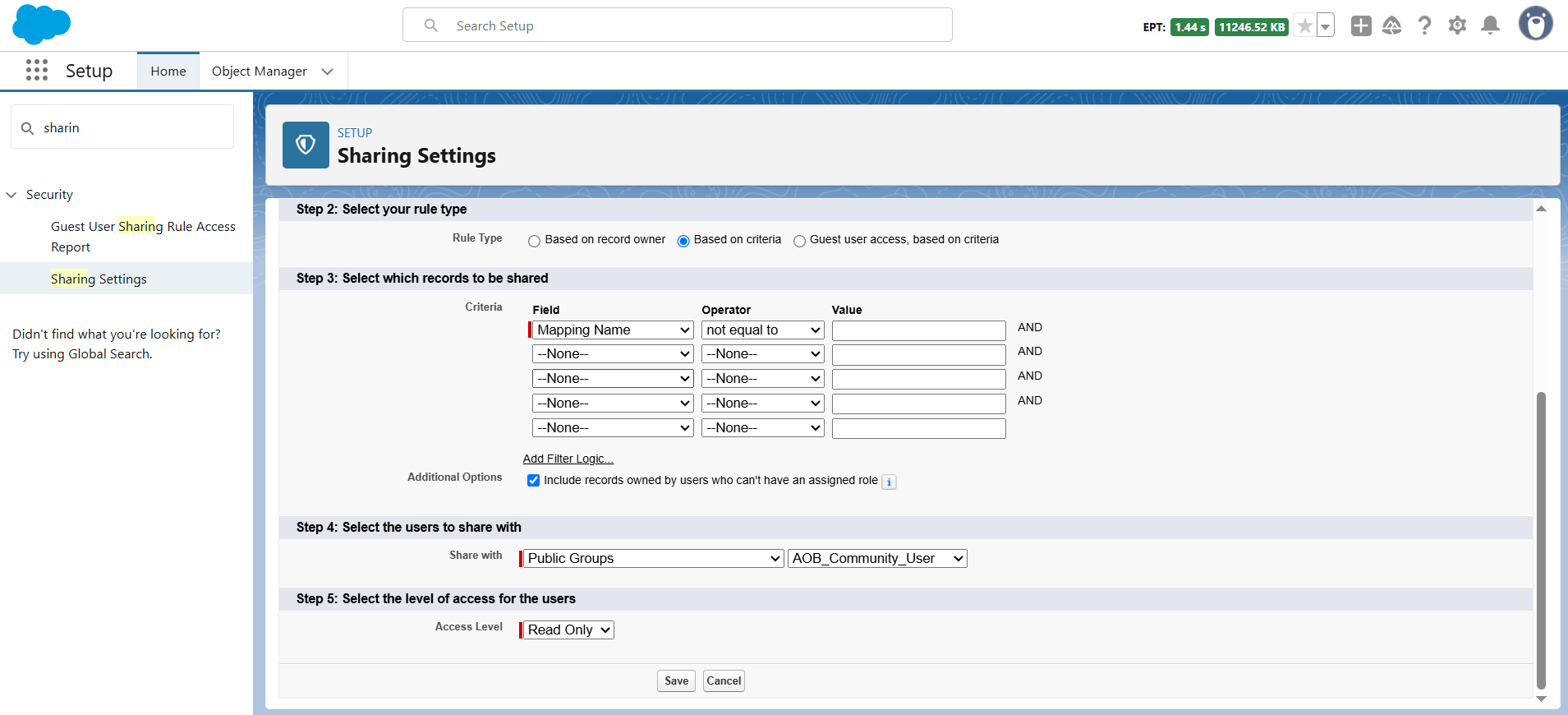Open Guest User Sharing Rule Access Report
Screen dimensions: 1568x715
[143, 237]
